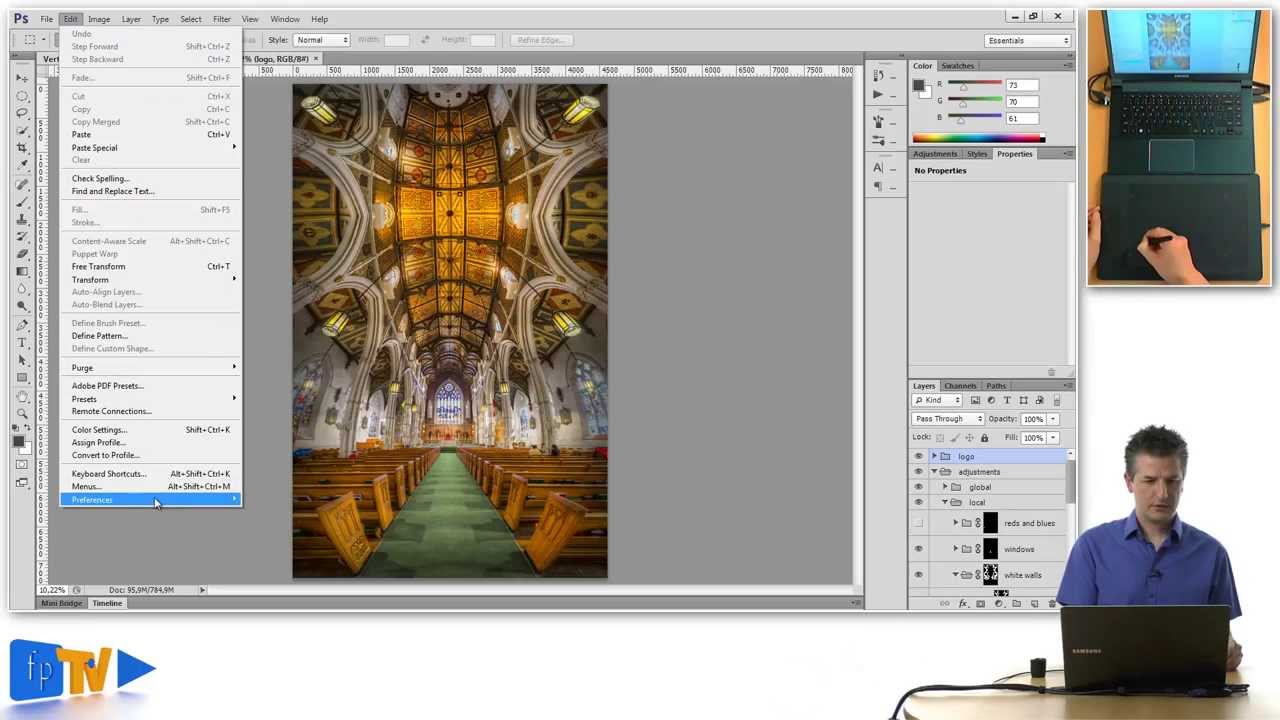Click the G color value field
Image resolution: width=1280 pixels, height=720 pixels.
coord(1022,102)
